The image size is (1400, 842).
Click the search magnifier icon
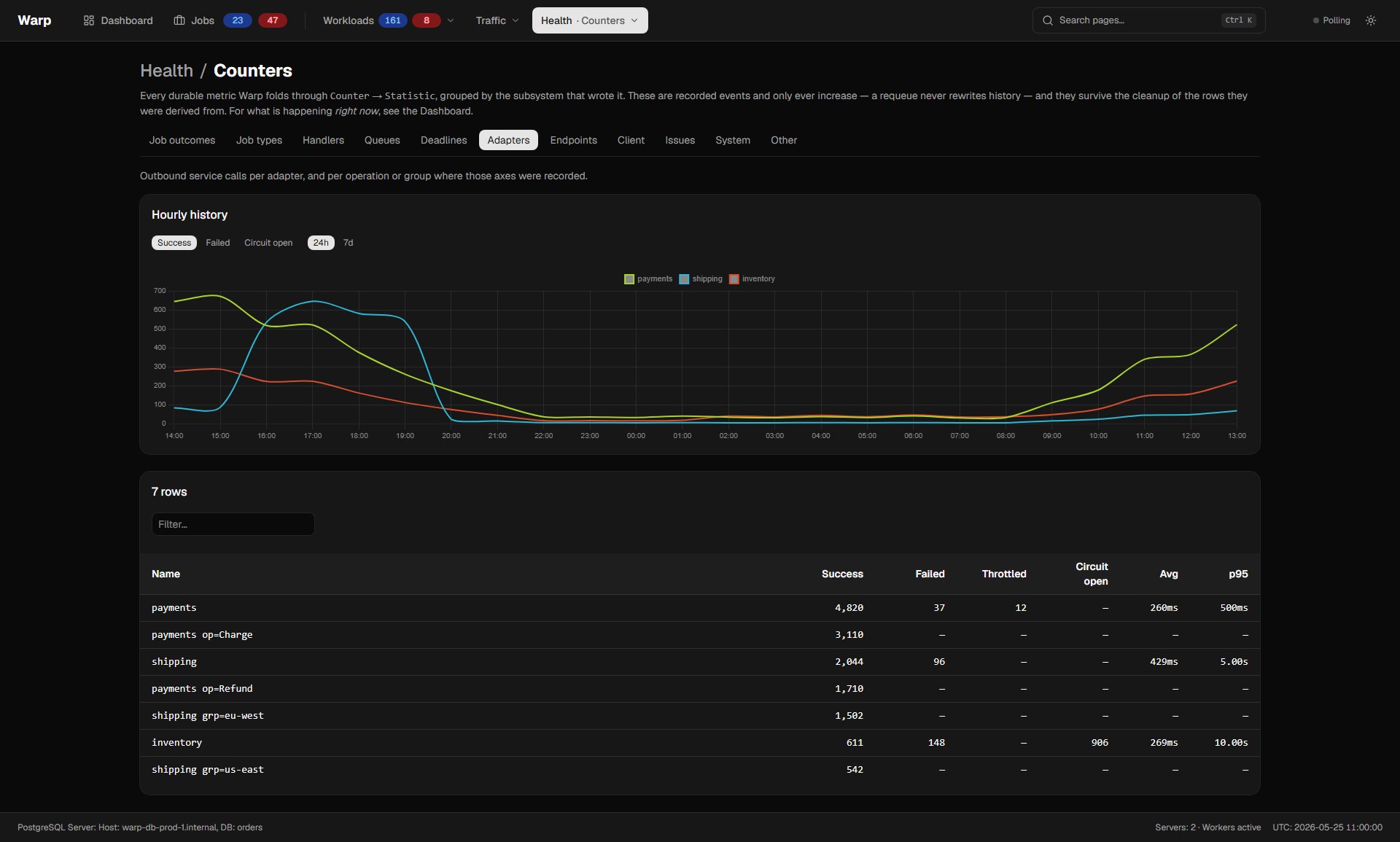click(1048, 20)
